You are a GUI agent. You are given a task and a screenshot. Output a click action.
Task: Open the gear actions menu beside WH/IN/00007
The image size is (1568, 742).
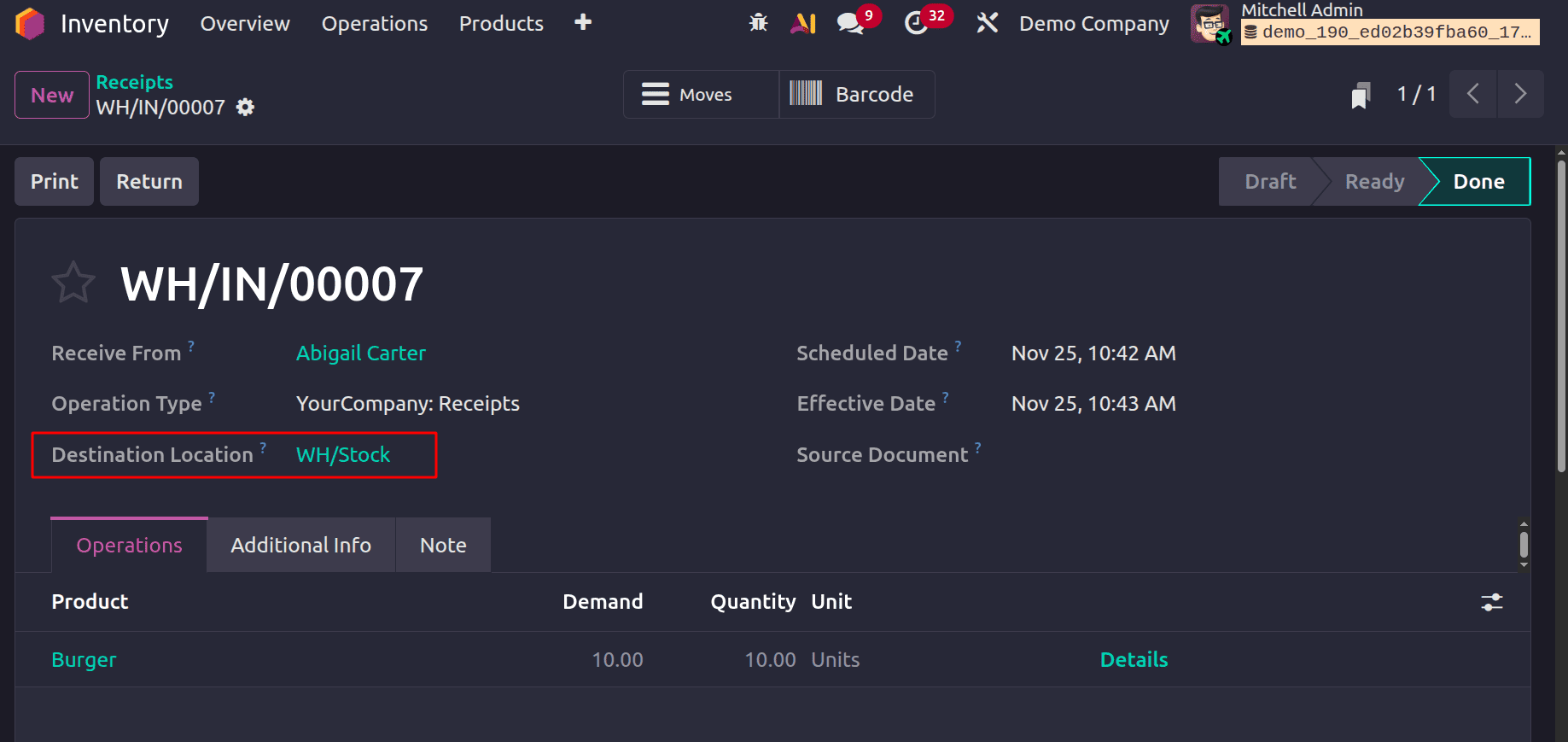[x=245, y=108]
